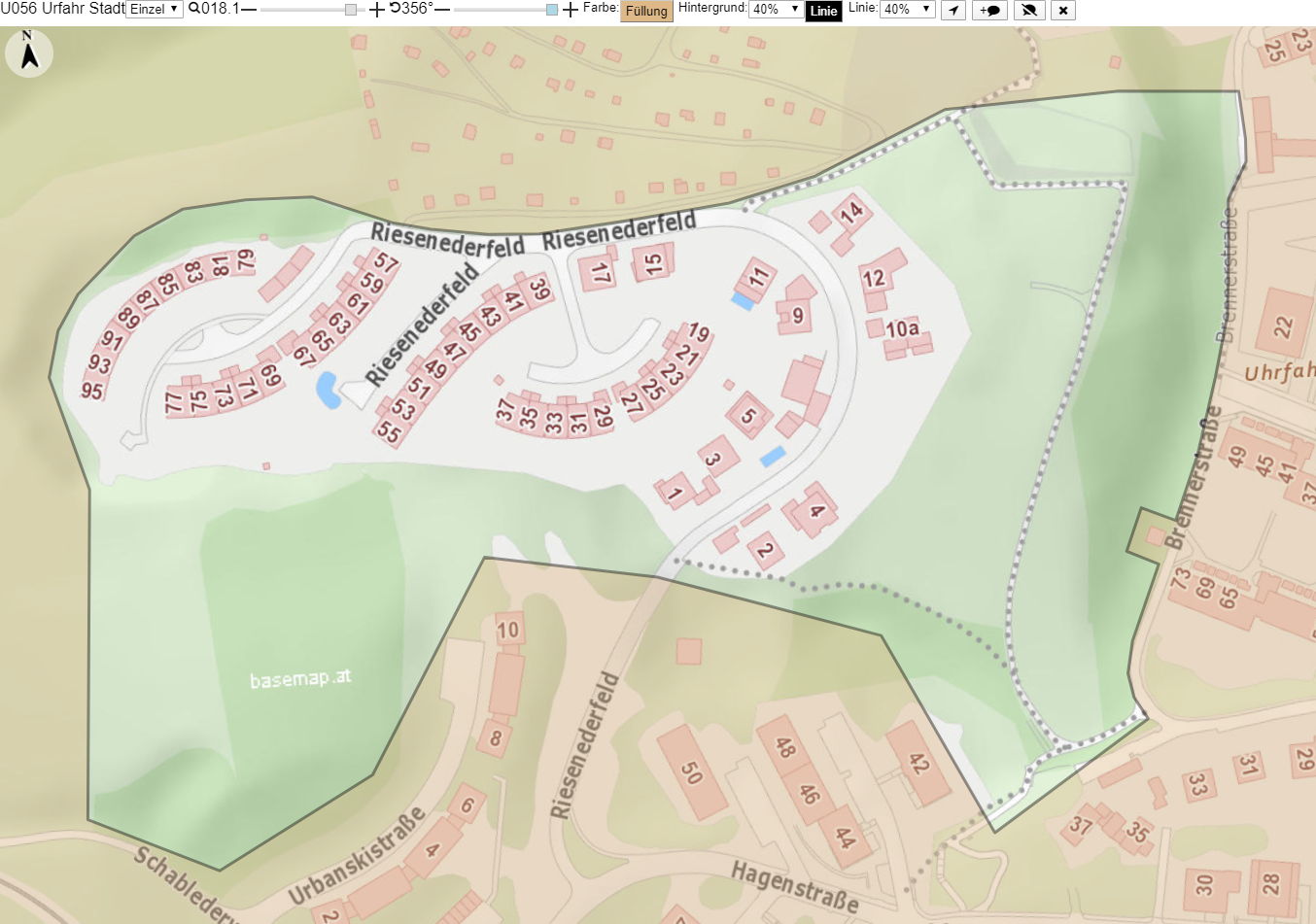The width and height of the screenshot is (1316, 924).
Task: Click the zoom-out minus next to magnifier
Action: pos(249,9)
